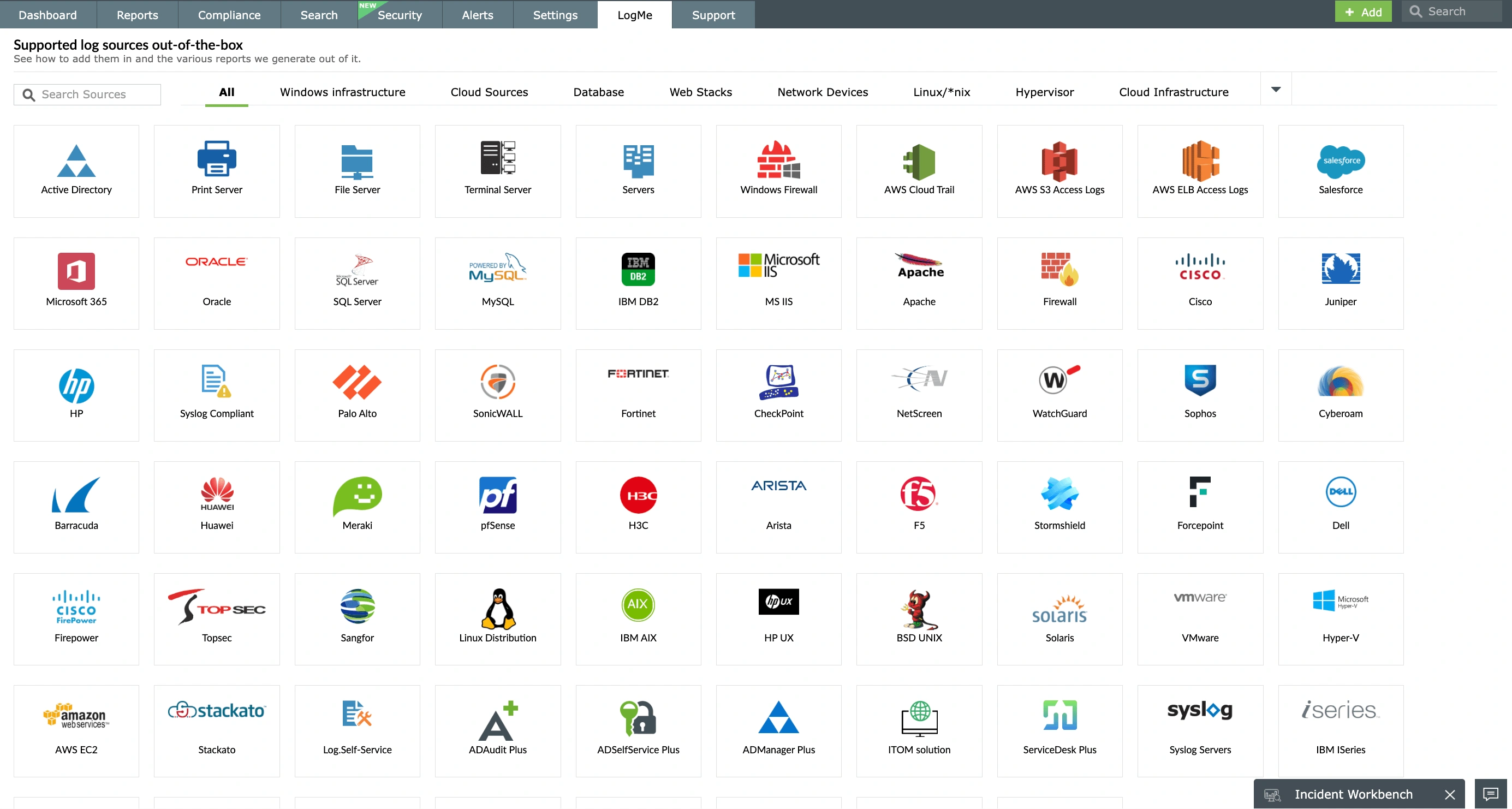This screenshot has height=809, width=1512.
Task: Open the Linux Distribution penguin icon
Action: [497, 609]
